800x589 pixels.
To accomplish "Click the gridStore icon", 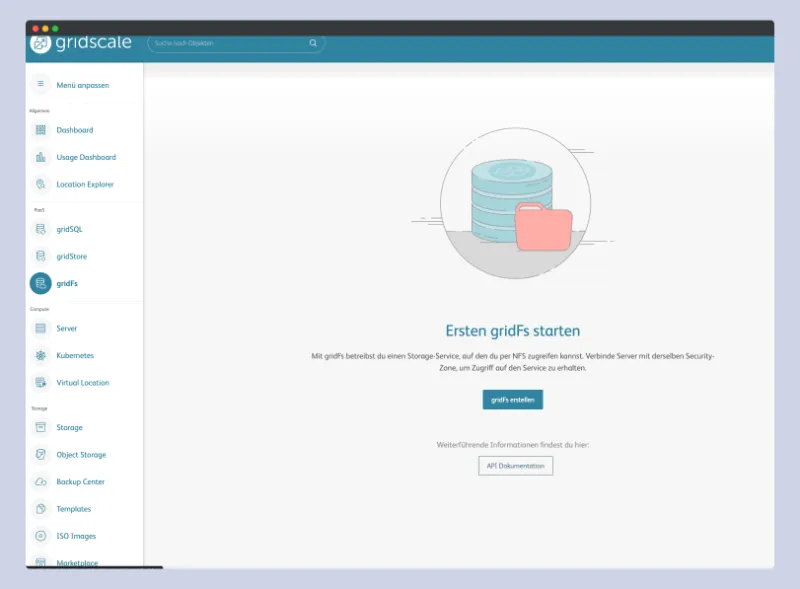I will click(x=41, y=256).
